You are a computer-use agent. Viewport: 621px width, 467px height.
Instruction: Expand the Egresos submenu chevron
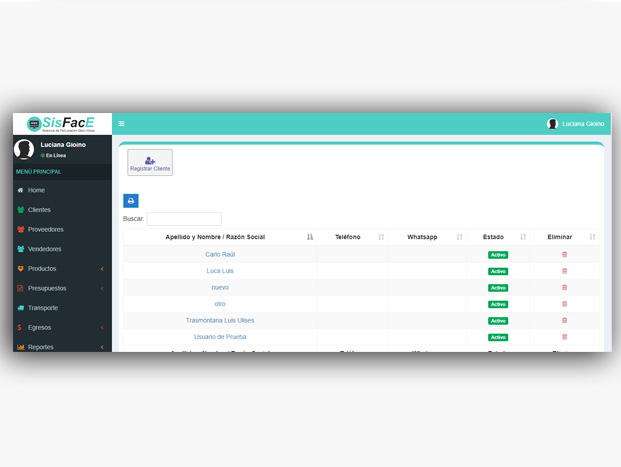[x=102, y=328]
